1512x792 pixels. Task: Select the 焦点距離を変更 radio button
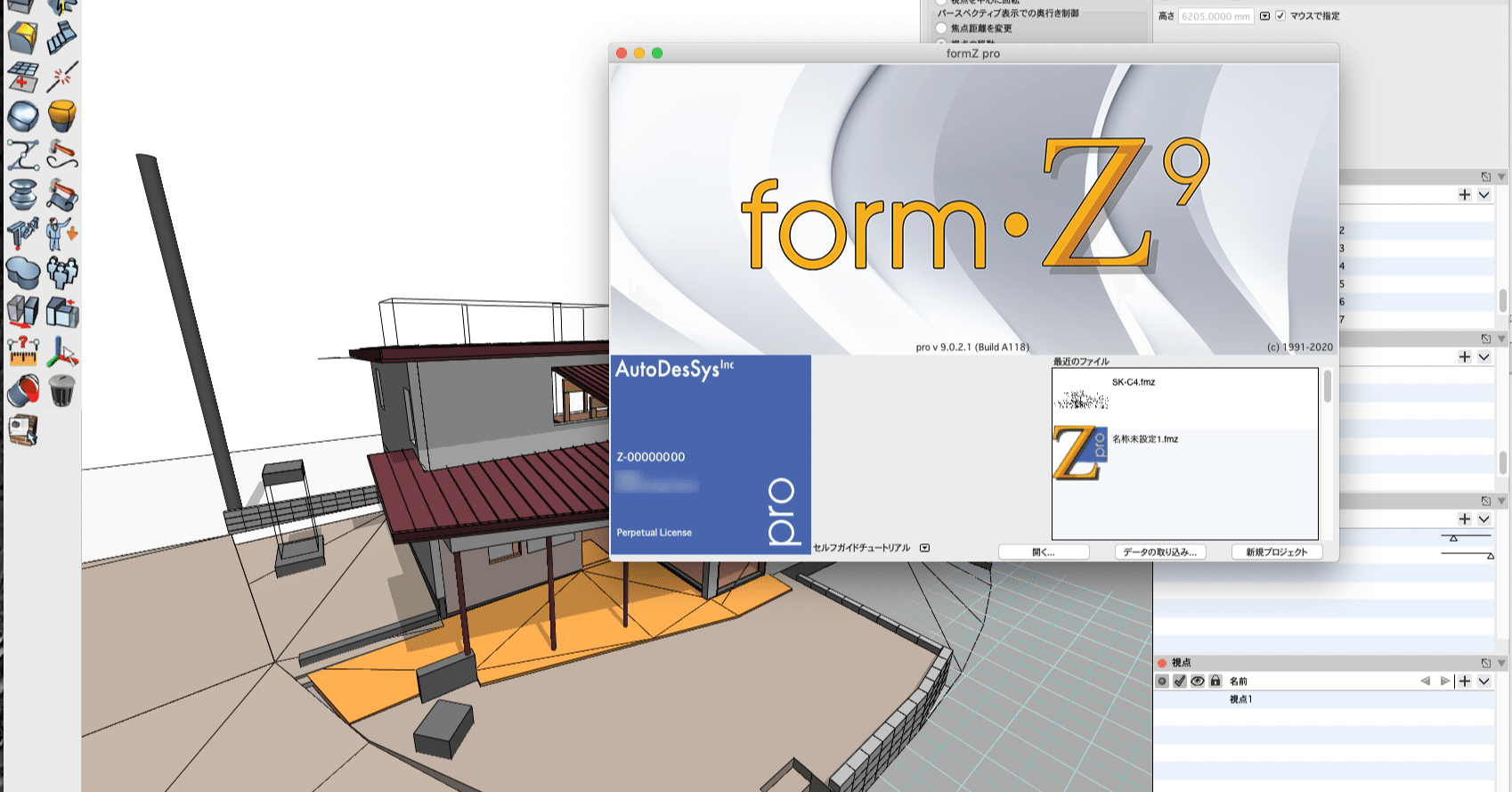[941, 29]
